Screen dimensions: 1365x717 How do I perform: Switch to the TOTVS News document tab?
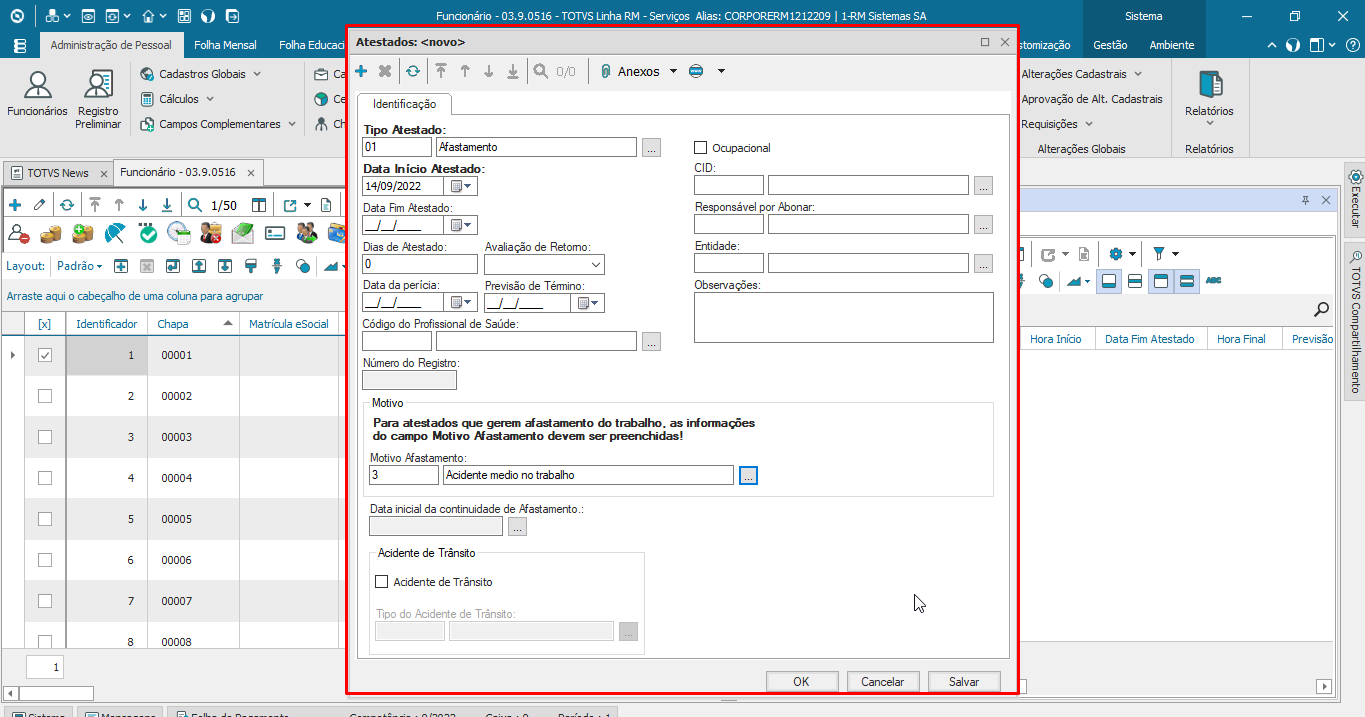point(57,172)
